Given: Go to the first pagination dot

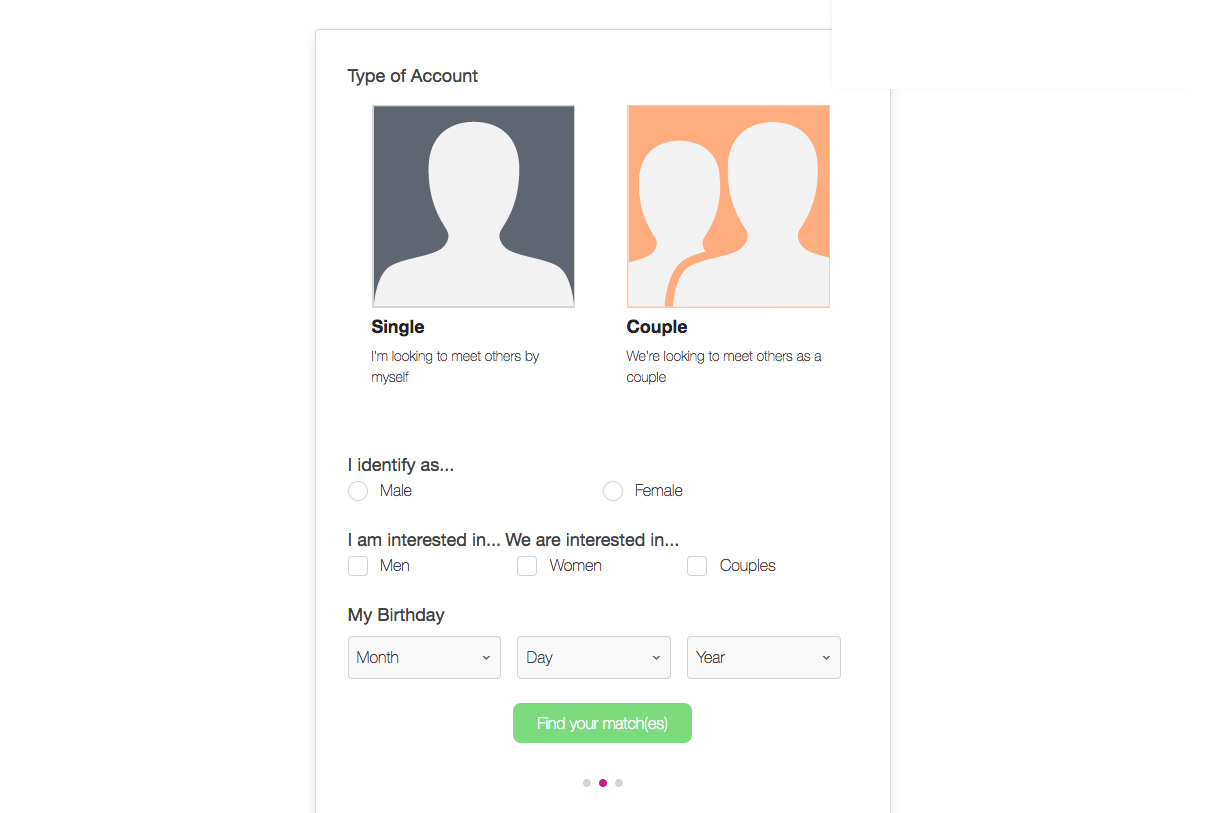Looking at the screenshot, I should (587, 783).
